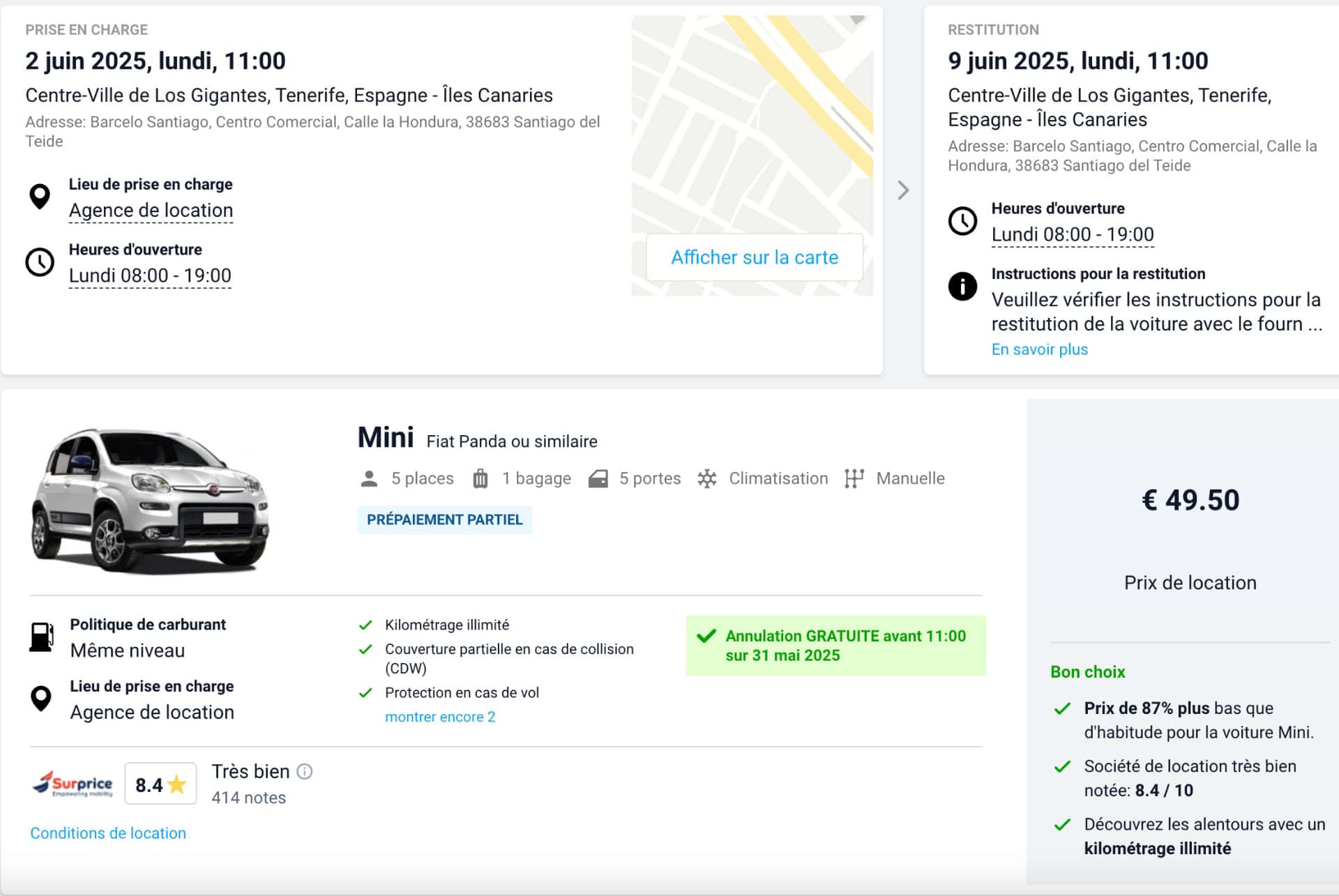The image size is (1339, 896).
Task: Open Conditions de location link
Action: pyautogui.click(x=108, y=833)
